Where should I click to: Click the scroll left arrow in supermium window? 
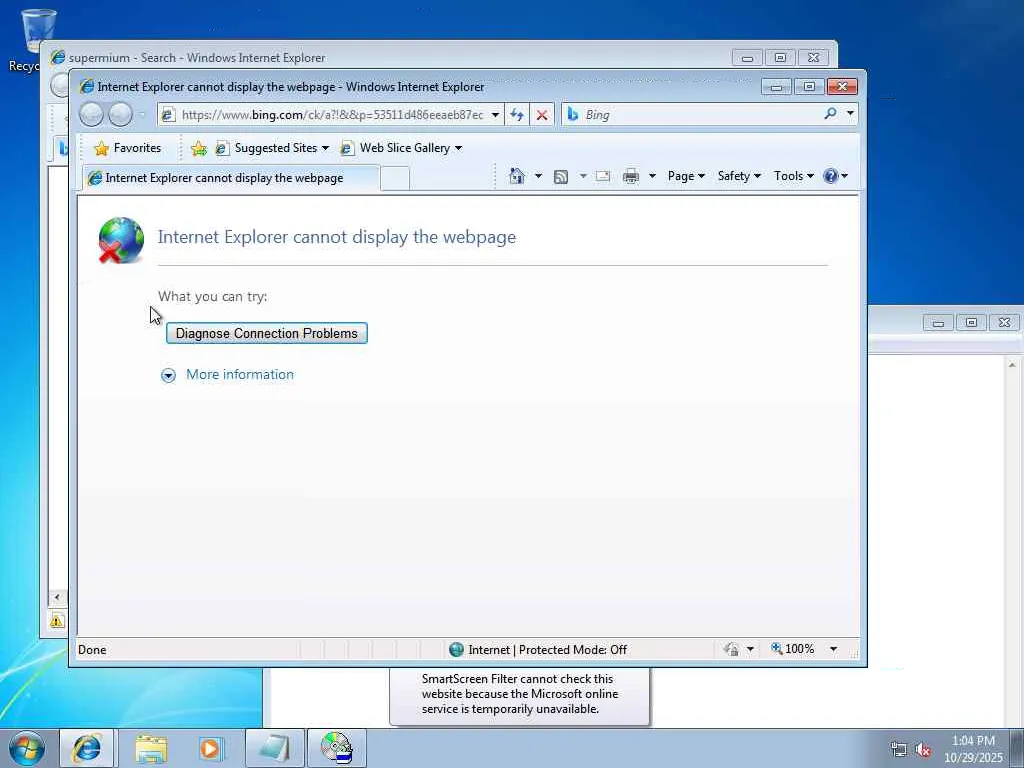[57, 597]
